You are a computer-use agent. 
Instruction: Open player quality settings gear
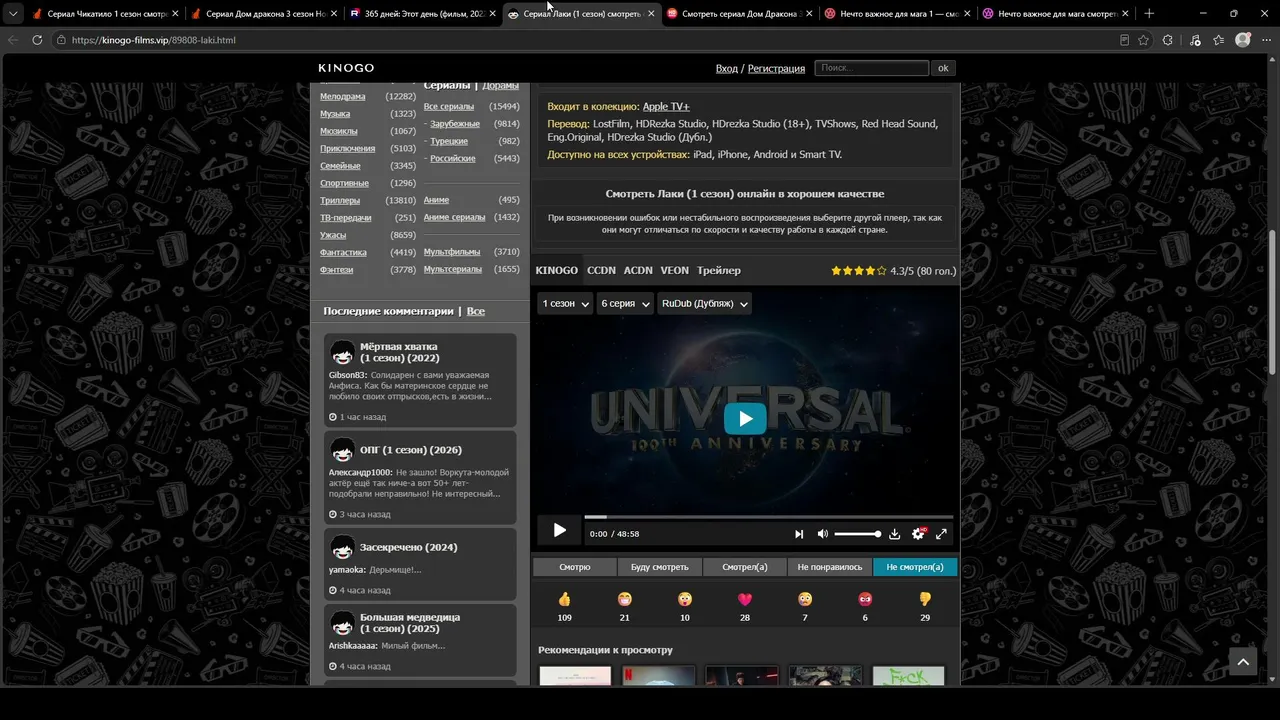coord(918,534)
